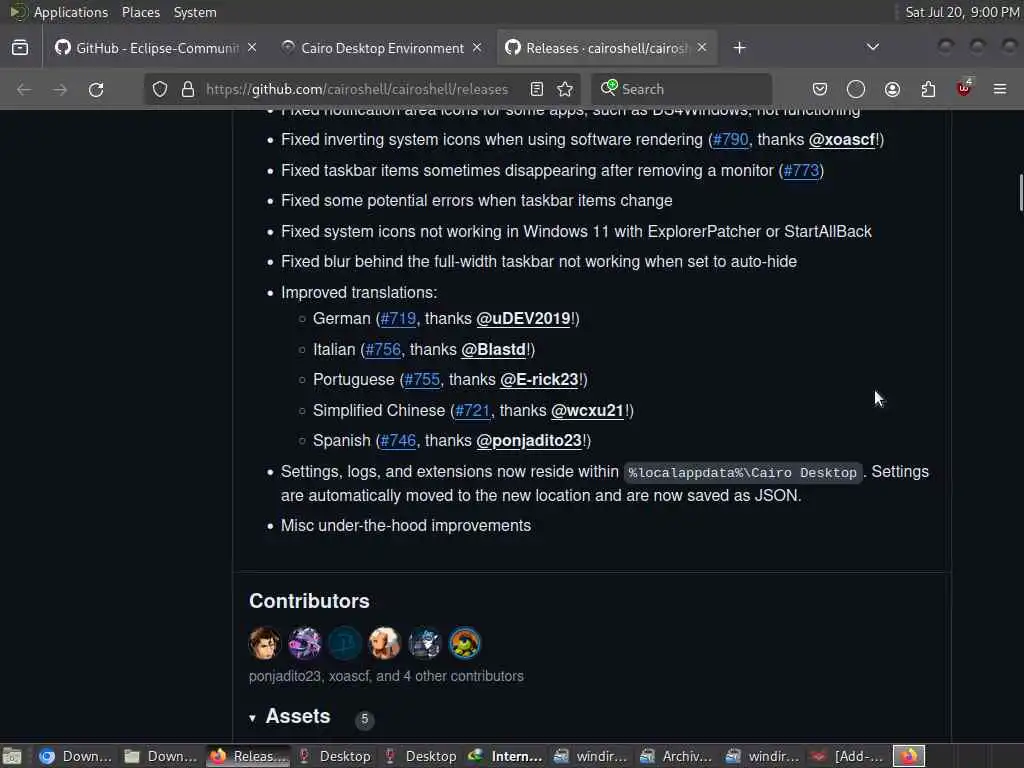Click the Firefox icon at panel's right end
Screen dimensions: 1024x768
[x=909, y=756]
